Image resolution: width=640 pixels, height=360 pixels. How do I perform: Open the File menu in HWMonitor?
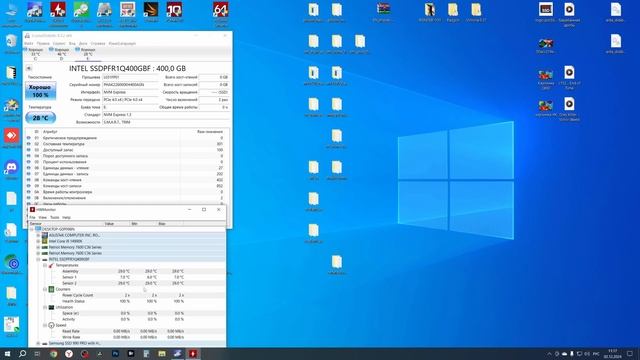click(32, 218)
